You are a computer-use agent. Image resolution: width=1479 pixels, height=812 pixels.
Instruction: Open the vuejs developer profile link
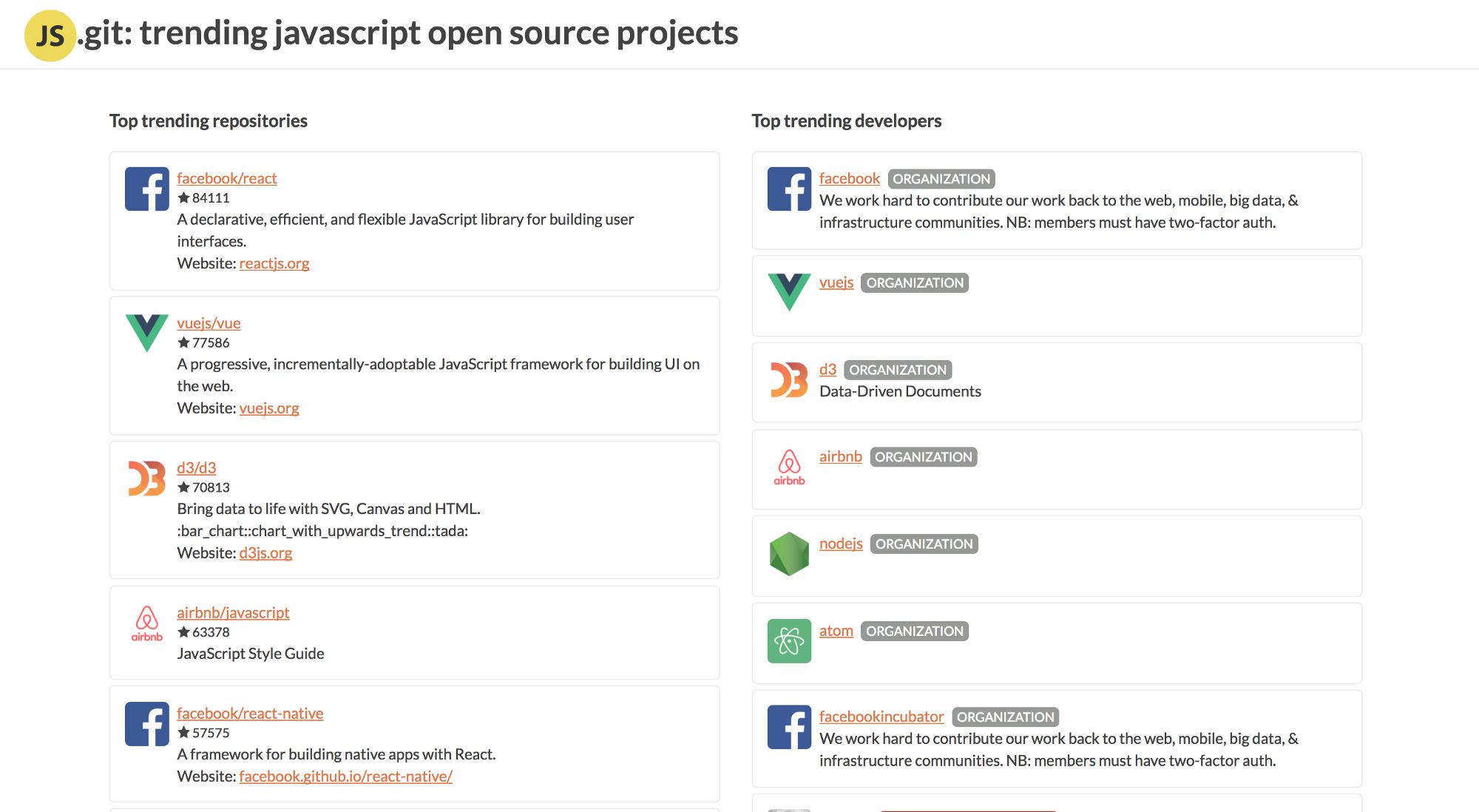(836, 282)
